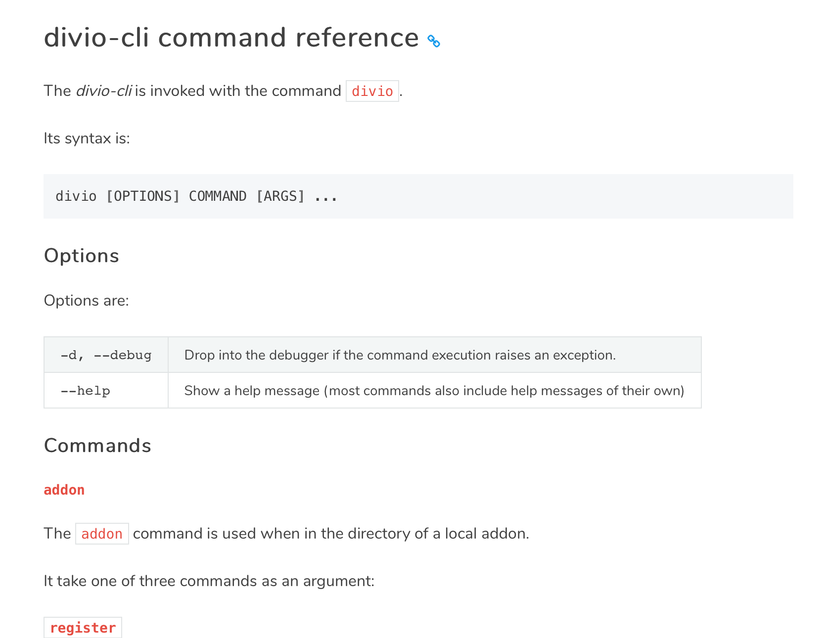
Task: Click the '--help' option cell
Action: 106,391
